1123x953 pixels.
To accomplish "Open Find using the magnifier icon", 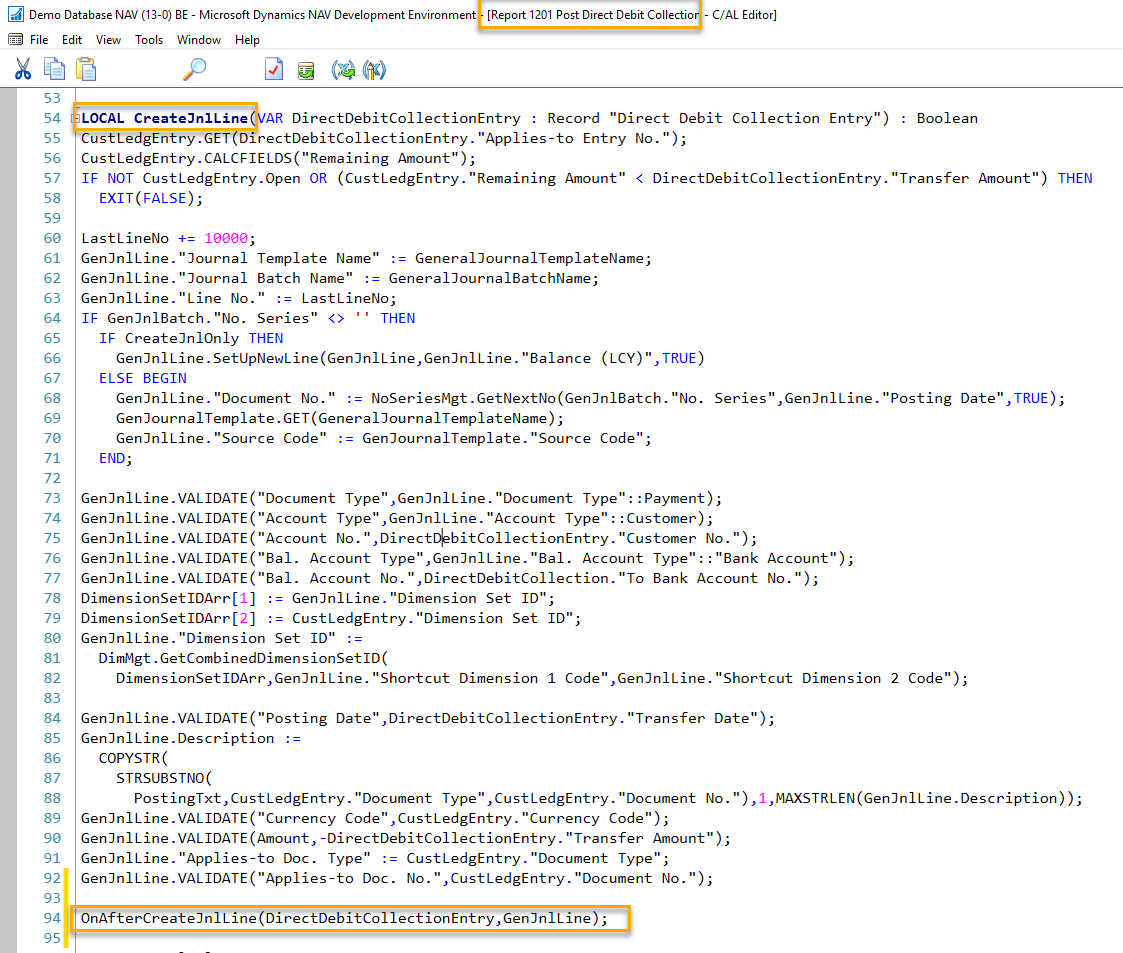I will click(195, 69).
